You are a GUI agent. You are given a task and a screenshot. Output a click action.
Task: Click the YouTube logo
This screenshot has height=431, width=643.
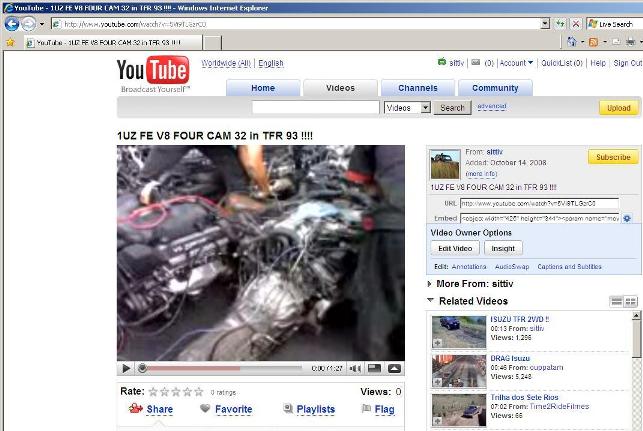point(155,74)
